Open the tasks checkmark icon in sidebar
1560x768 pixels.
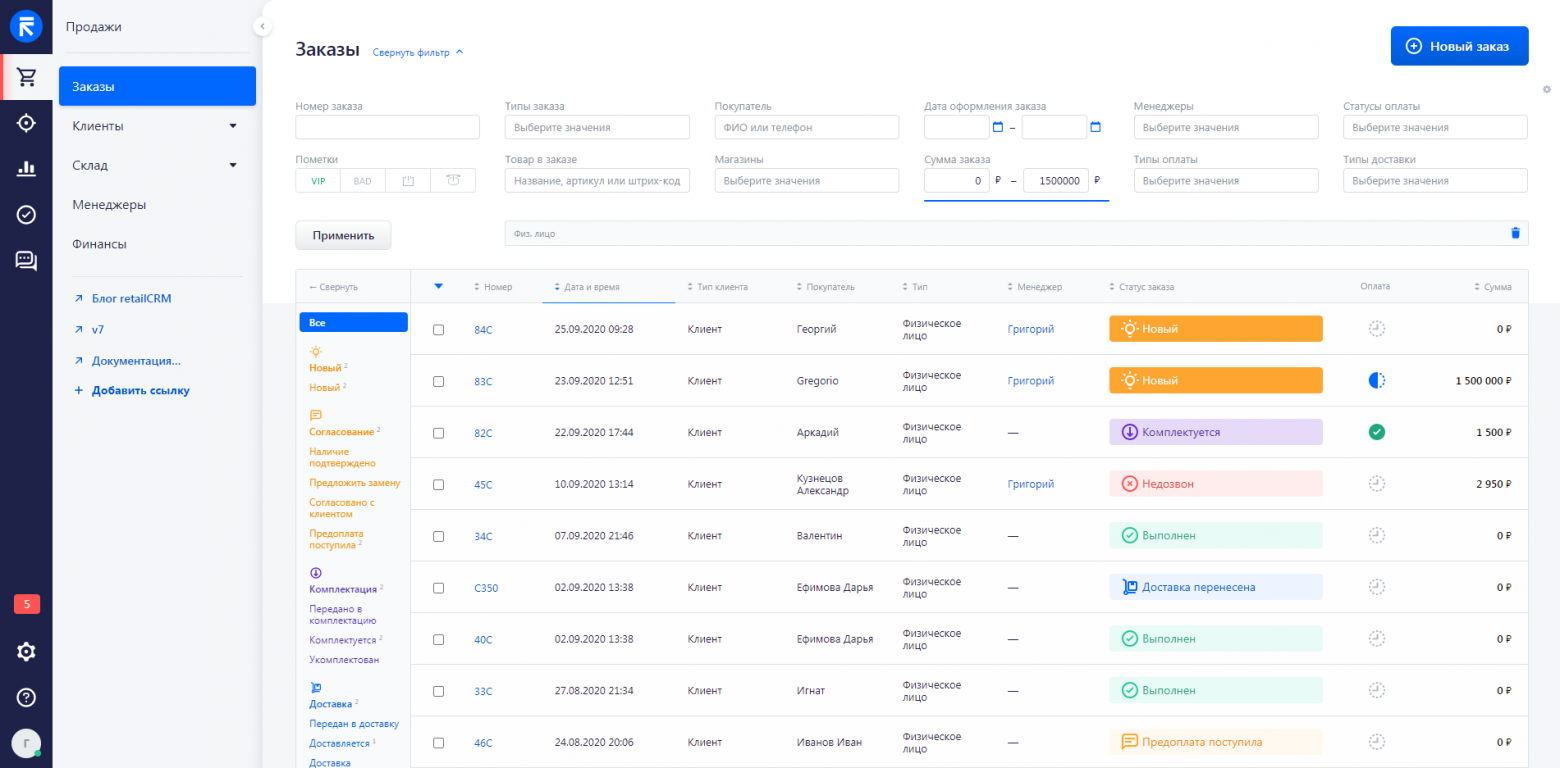[26, 214]
